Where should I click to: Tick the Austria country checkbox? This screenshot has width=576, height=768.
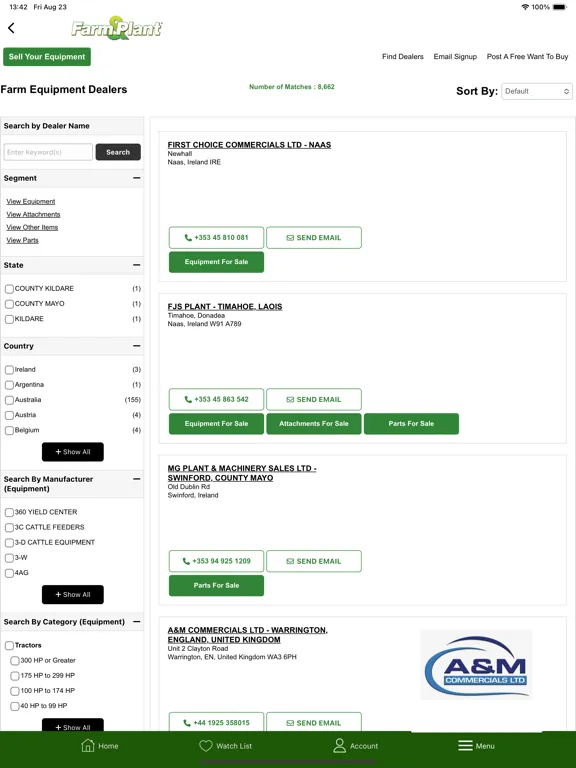pos(9,415)
